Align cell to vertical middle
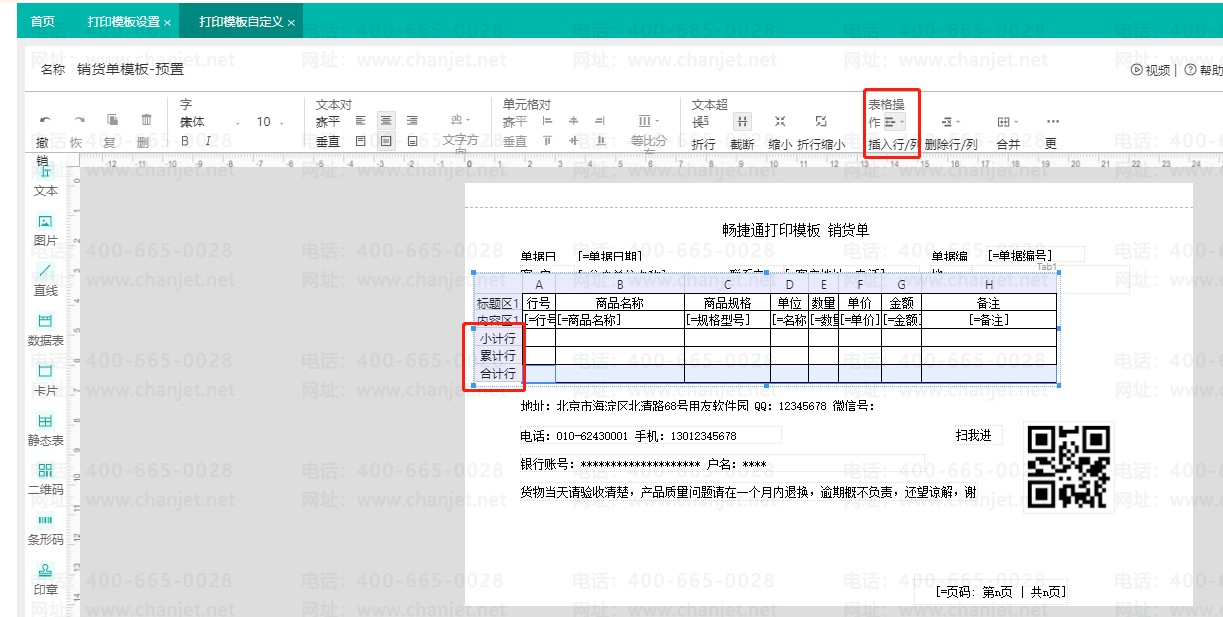The height and width of the screenshot is (617, 1223). click(574, 142)
